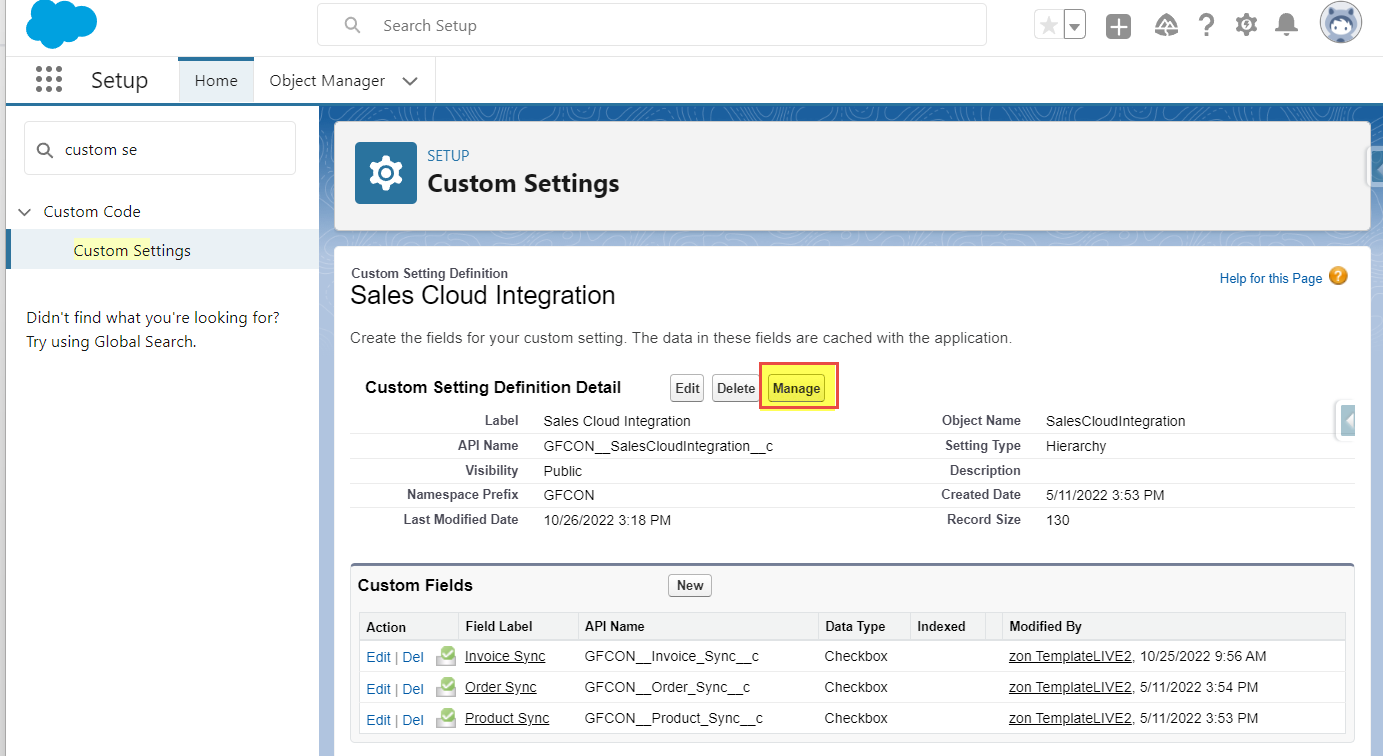Click the magnifier icon in Quick Find box

(x=45, y=150)
